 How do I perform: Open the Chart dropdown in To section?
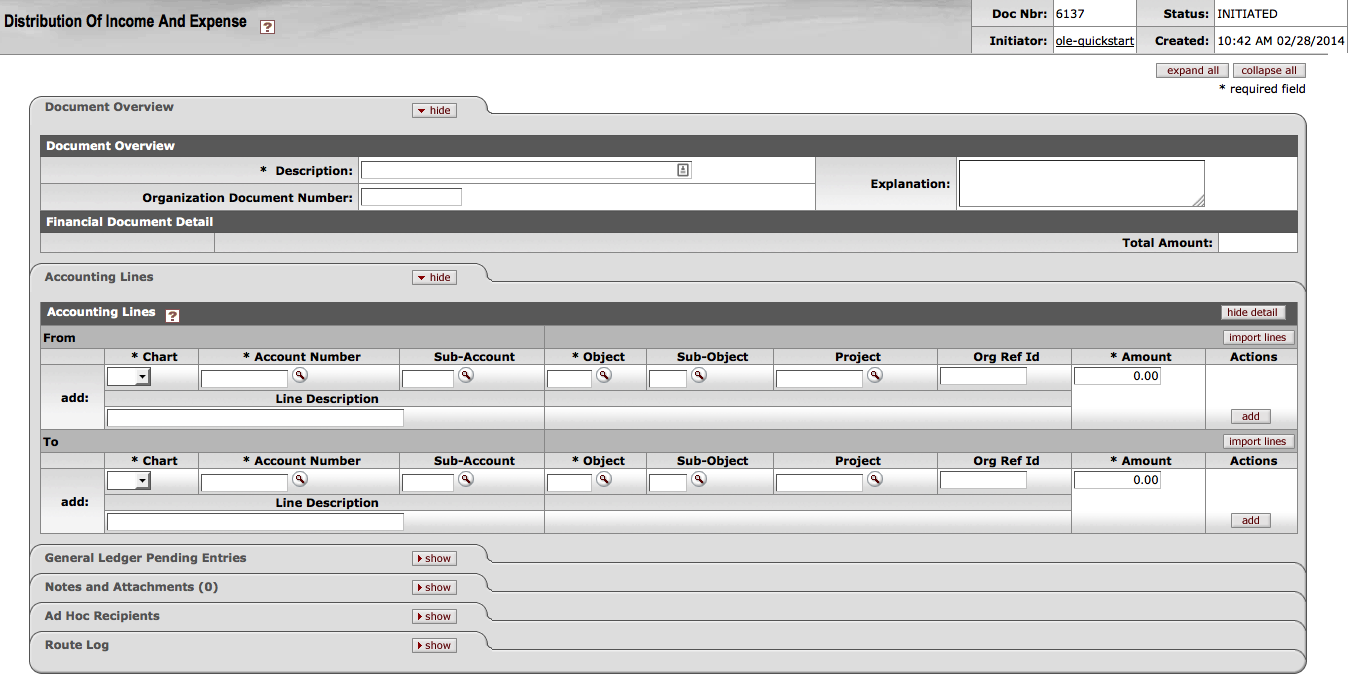128,481
